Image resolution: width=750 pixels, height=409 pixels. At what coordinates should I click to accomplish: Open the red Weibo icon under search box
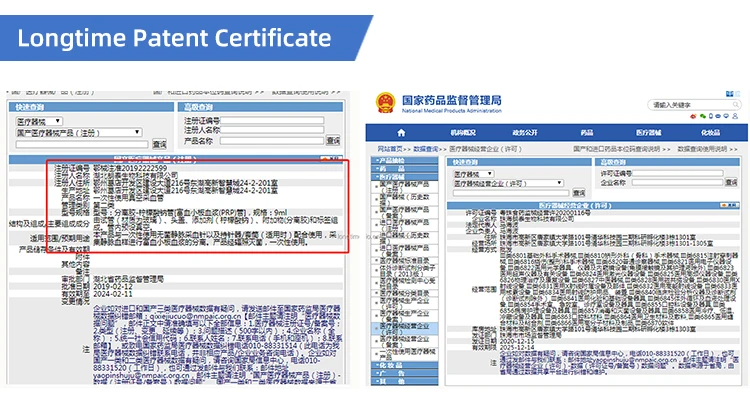click(693, 116)
